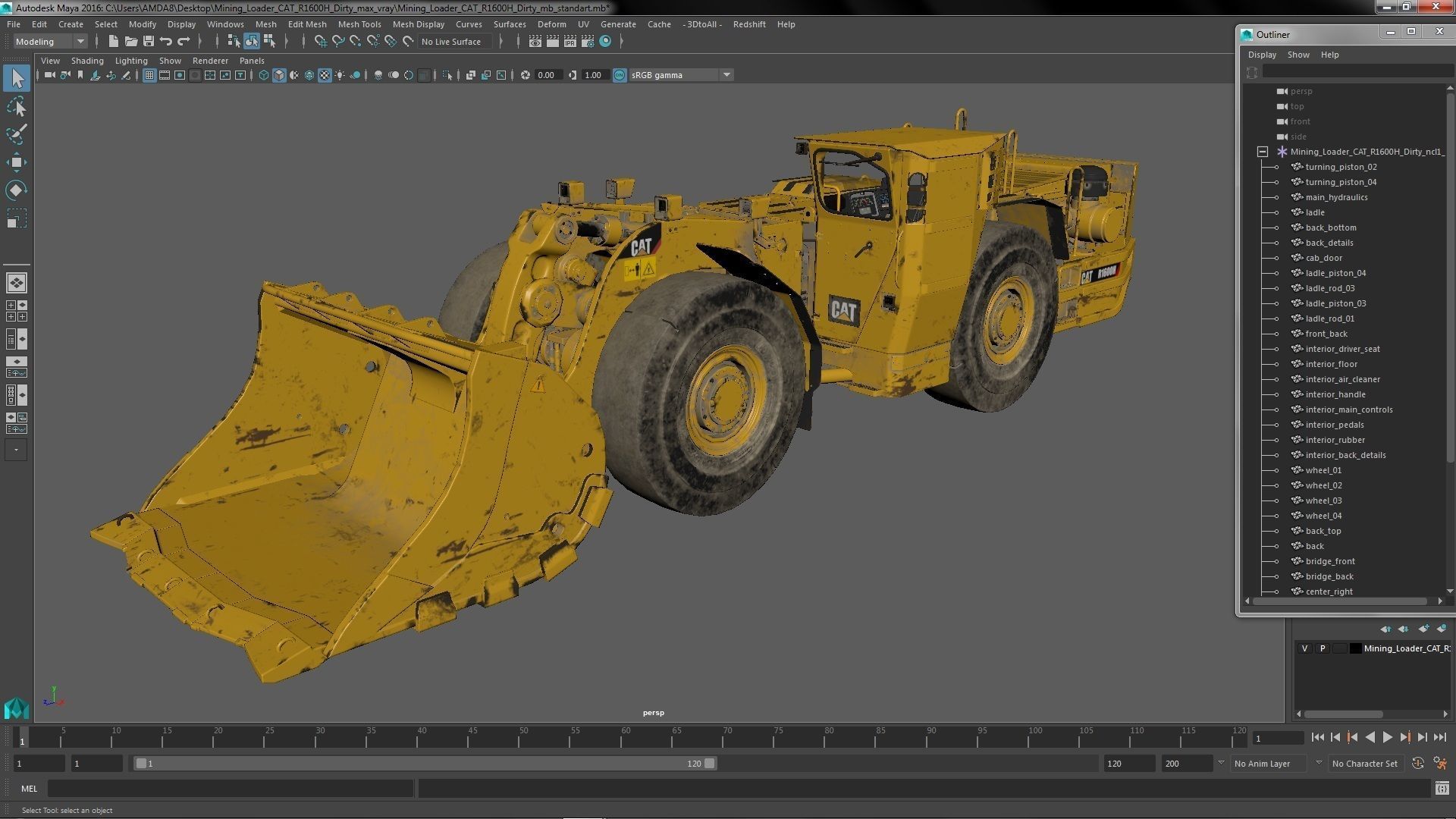
Task: Toggle snap to points icon
Action: (355, 42)
